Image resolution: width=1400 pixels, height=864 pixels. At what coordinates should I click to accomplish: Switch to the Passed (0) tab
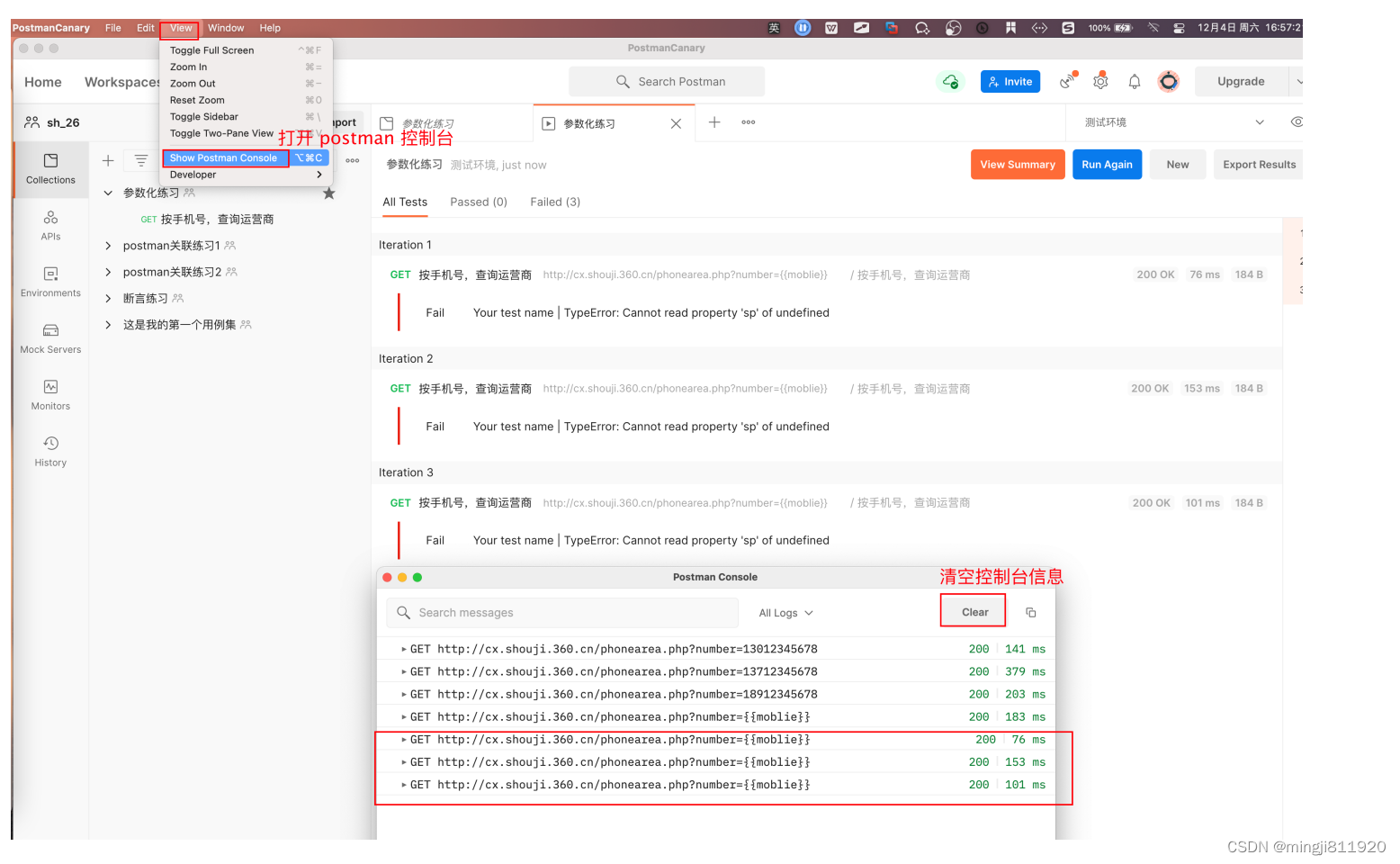click(x=479, y=202)
